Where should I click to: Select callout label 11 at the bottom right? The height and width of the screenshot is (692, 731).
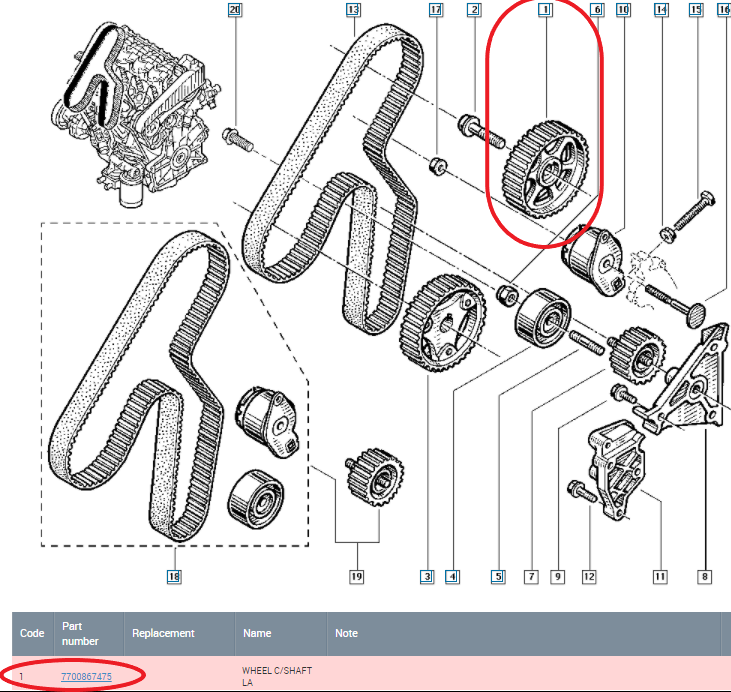point(660,577)
